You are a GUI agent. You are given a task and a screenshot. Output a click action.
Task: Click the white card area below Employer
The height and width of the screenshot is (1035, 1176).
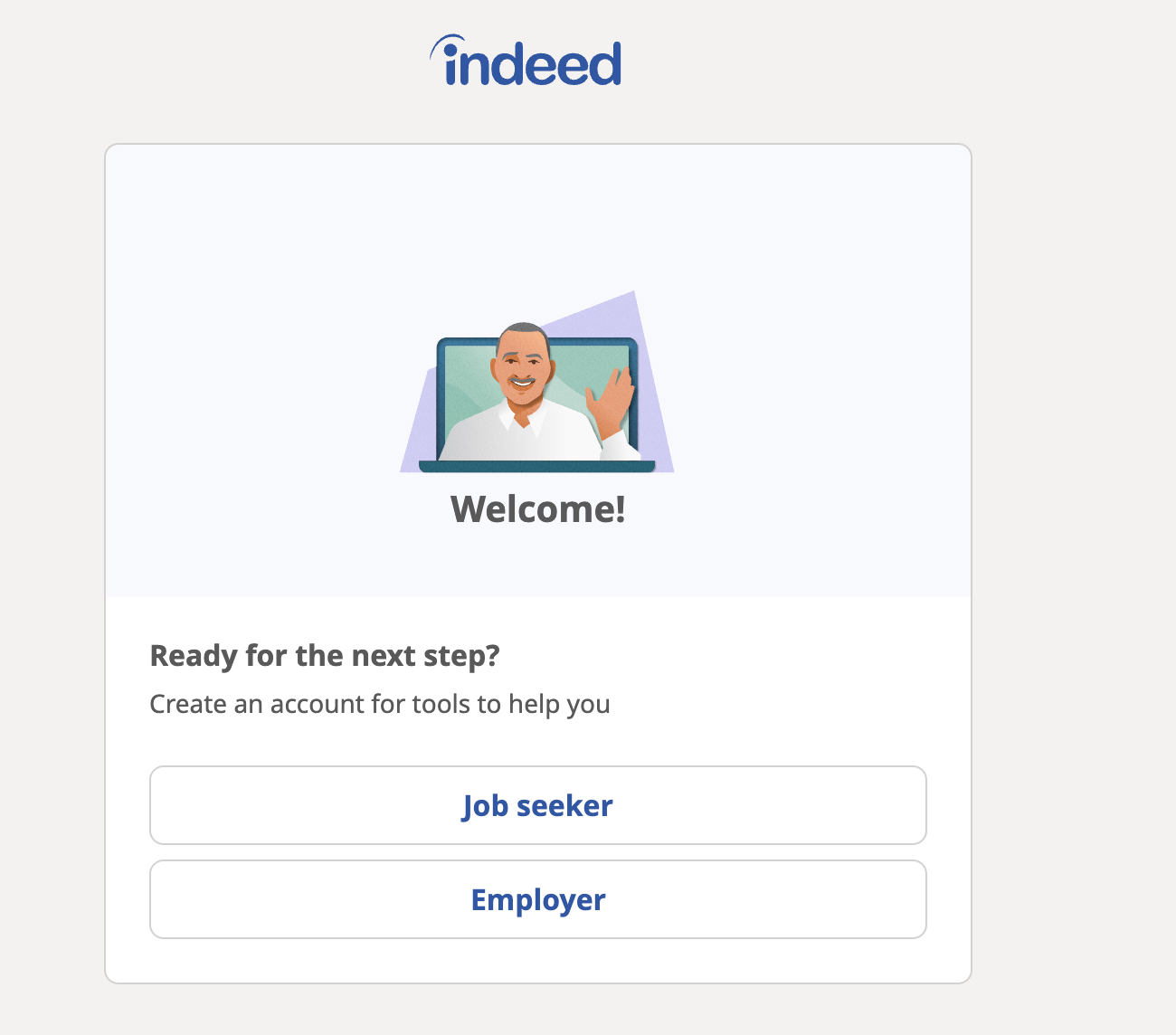click(x=538, y=960)
